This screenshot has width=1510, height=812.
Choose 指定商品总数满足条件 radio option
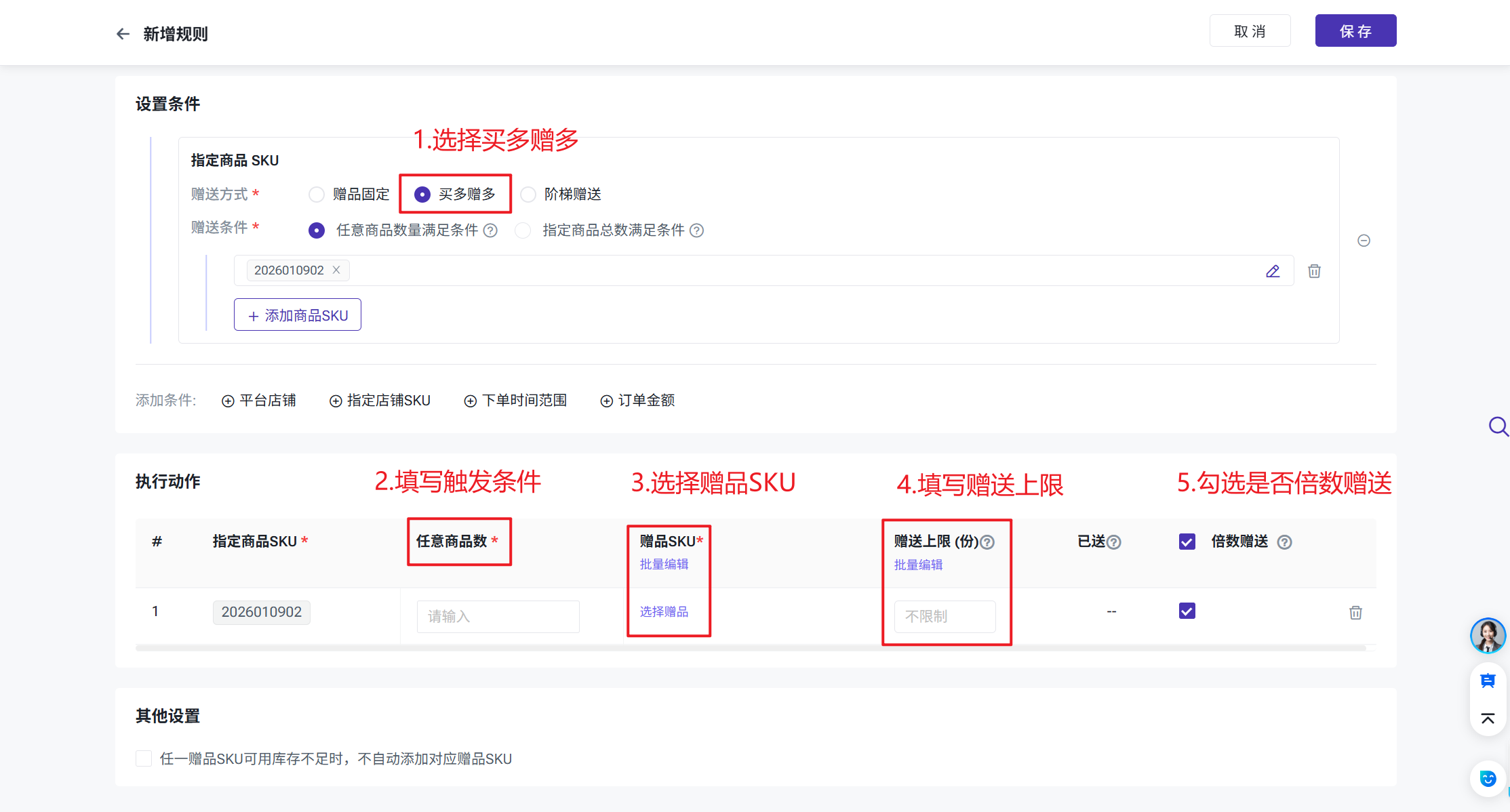point(523,230)
